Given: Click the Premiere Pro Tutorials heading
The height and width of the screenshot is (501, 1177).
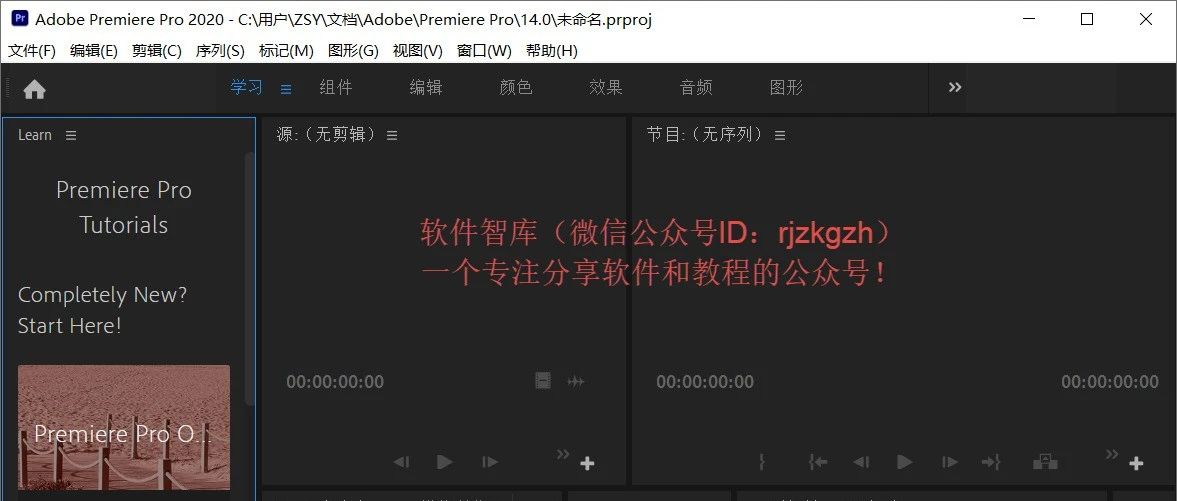Looking at the screenshot, I should pyautogui.click(x=124, y=207).
